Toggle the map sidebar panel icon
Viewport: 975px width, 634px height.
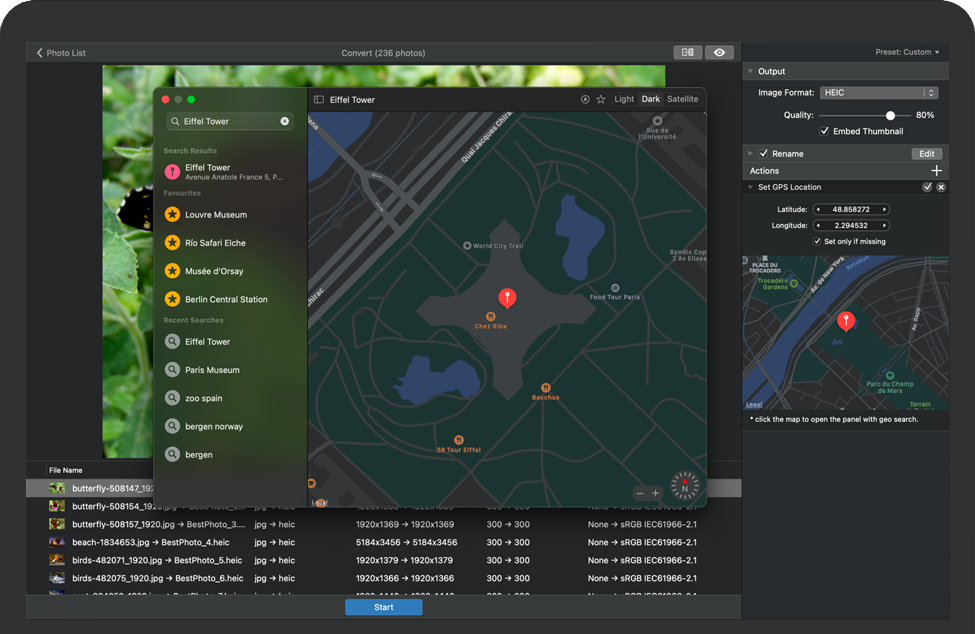pos(318,100)
